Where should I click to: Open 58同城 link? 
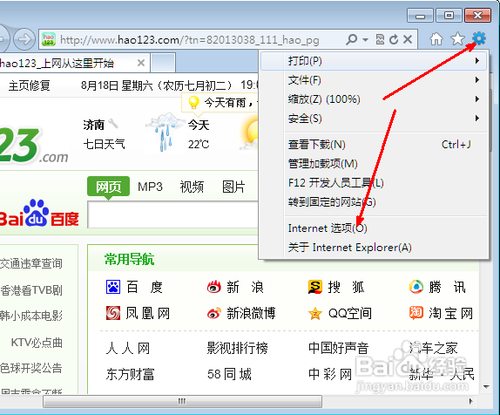(229, 374)
